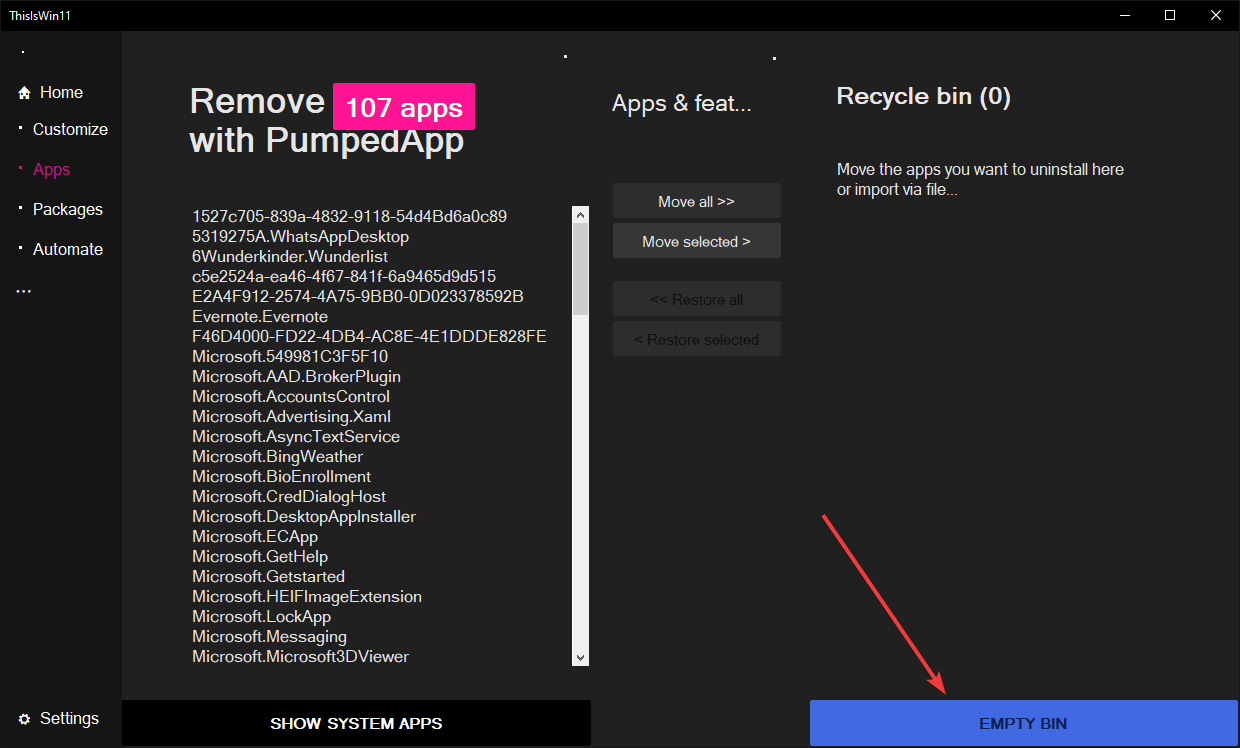
Task: Open the Customize section
Action: pyautogui.click(x=70, y=129)
